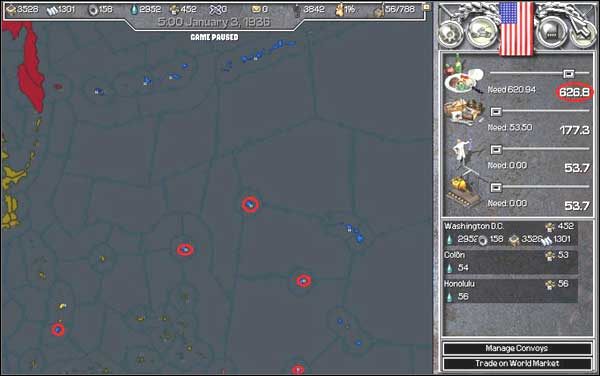Open the gear-shaped technology round button
Image resolution: width=600 pixels, height=376 pixels.
coord(451,34)
